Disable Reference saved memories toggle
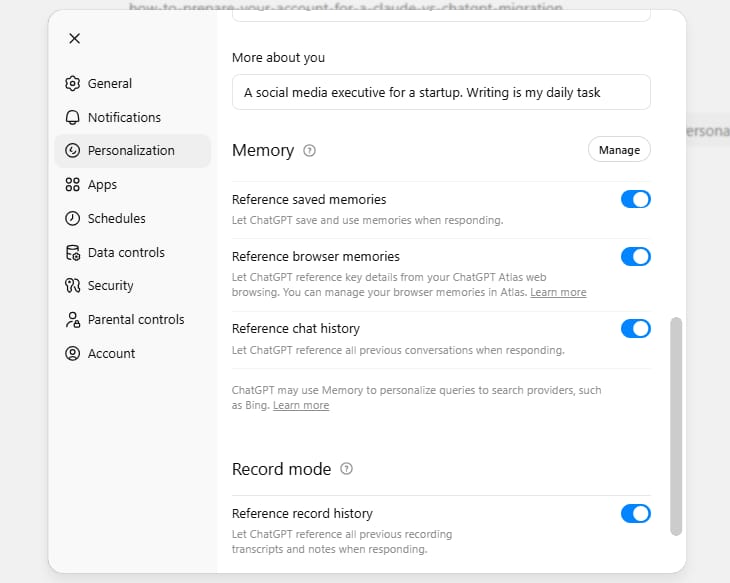This screenshot has width=730, height=583. tap(635, 199)
